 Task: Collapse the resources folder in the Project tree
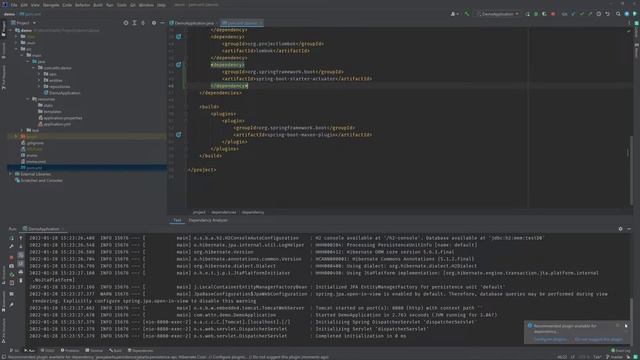28,99
